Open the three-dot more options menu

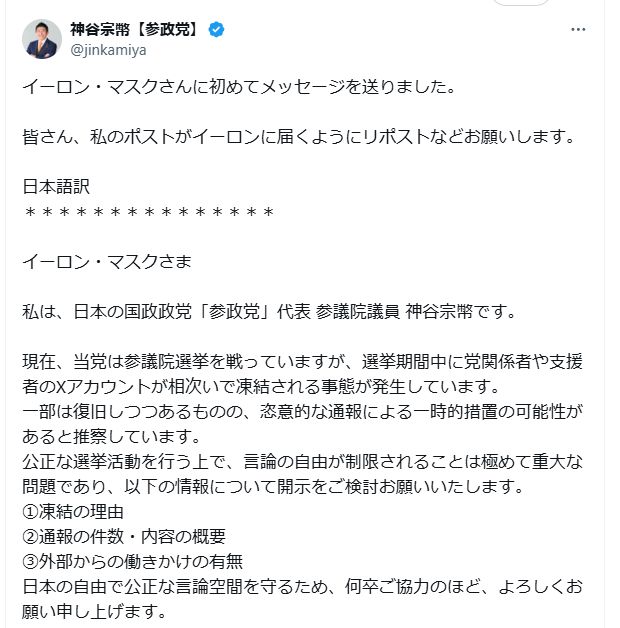click(x=578, y=30)
